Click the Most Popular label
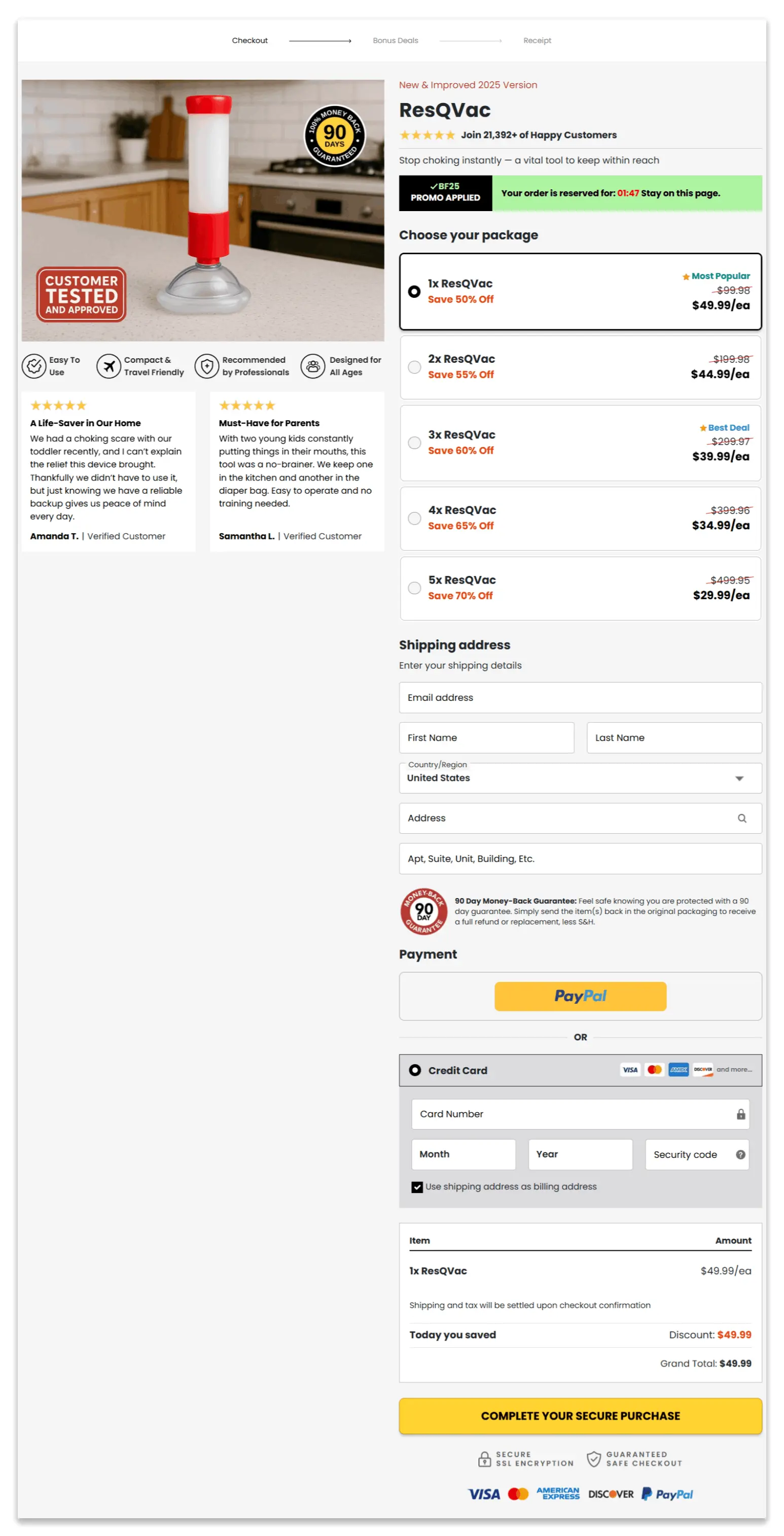This screenshot has height=1536, width=784. point(716,276)
